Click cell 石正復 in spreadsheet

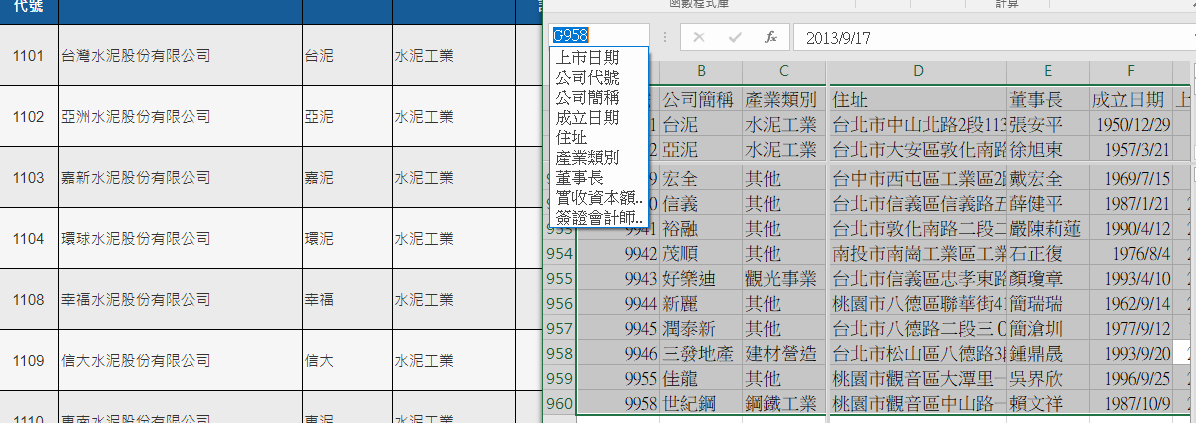[1048, 253]
